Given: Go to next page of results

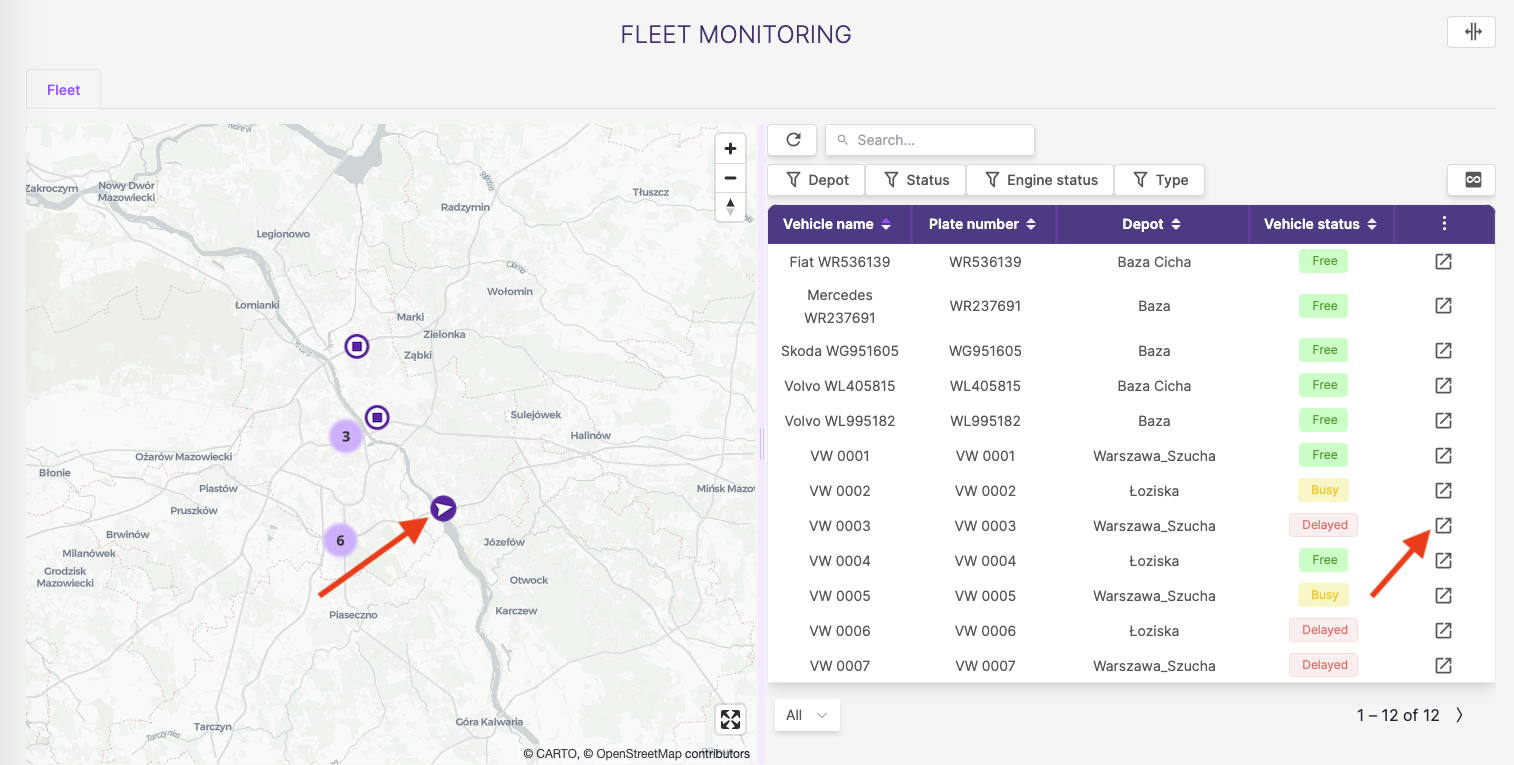Looking at the screenshot, I should pyautogui.click(x=1459, y=715).
